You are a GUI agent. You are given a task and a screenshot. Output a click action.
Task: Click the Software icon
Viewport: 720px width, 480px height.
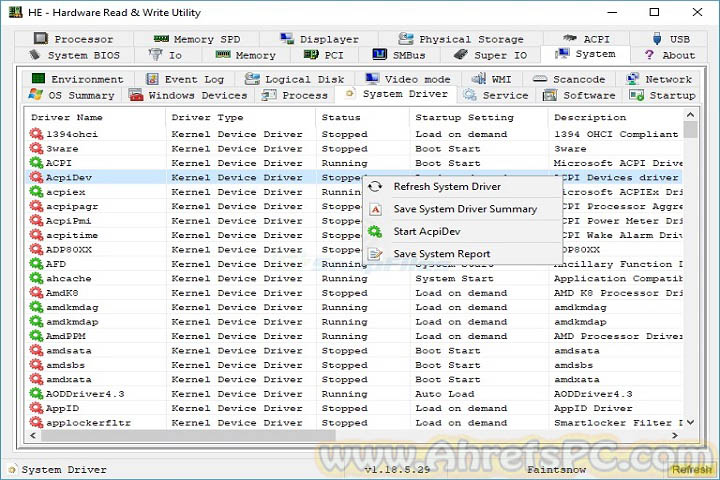550,95
